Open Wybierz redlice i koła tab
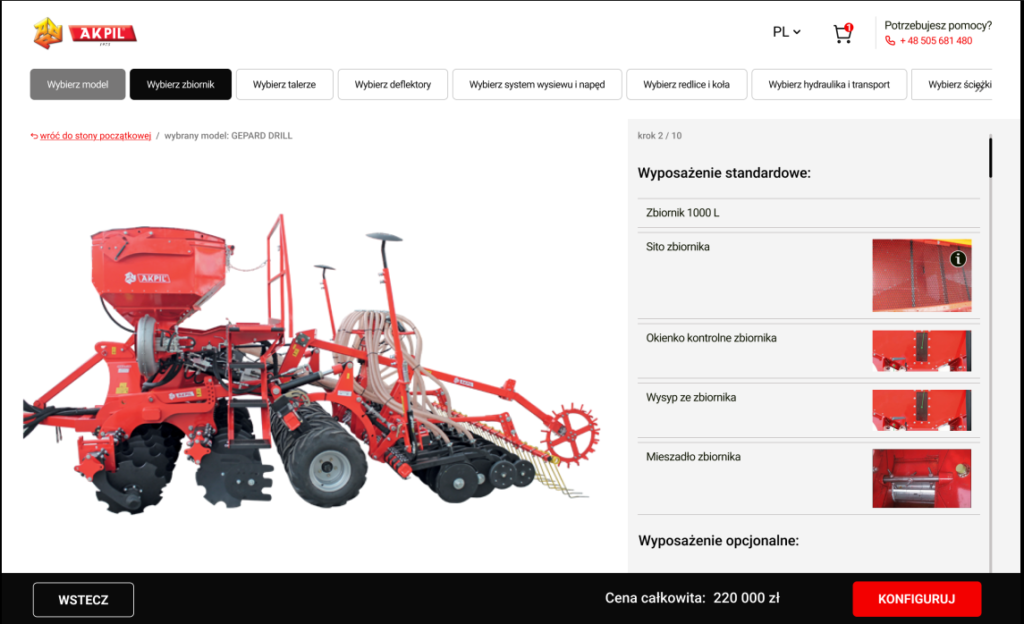The height and width of the screenshot is (624, 1024). 686,85
